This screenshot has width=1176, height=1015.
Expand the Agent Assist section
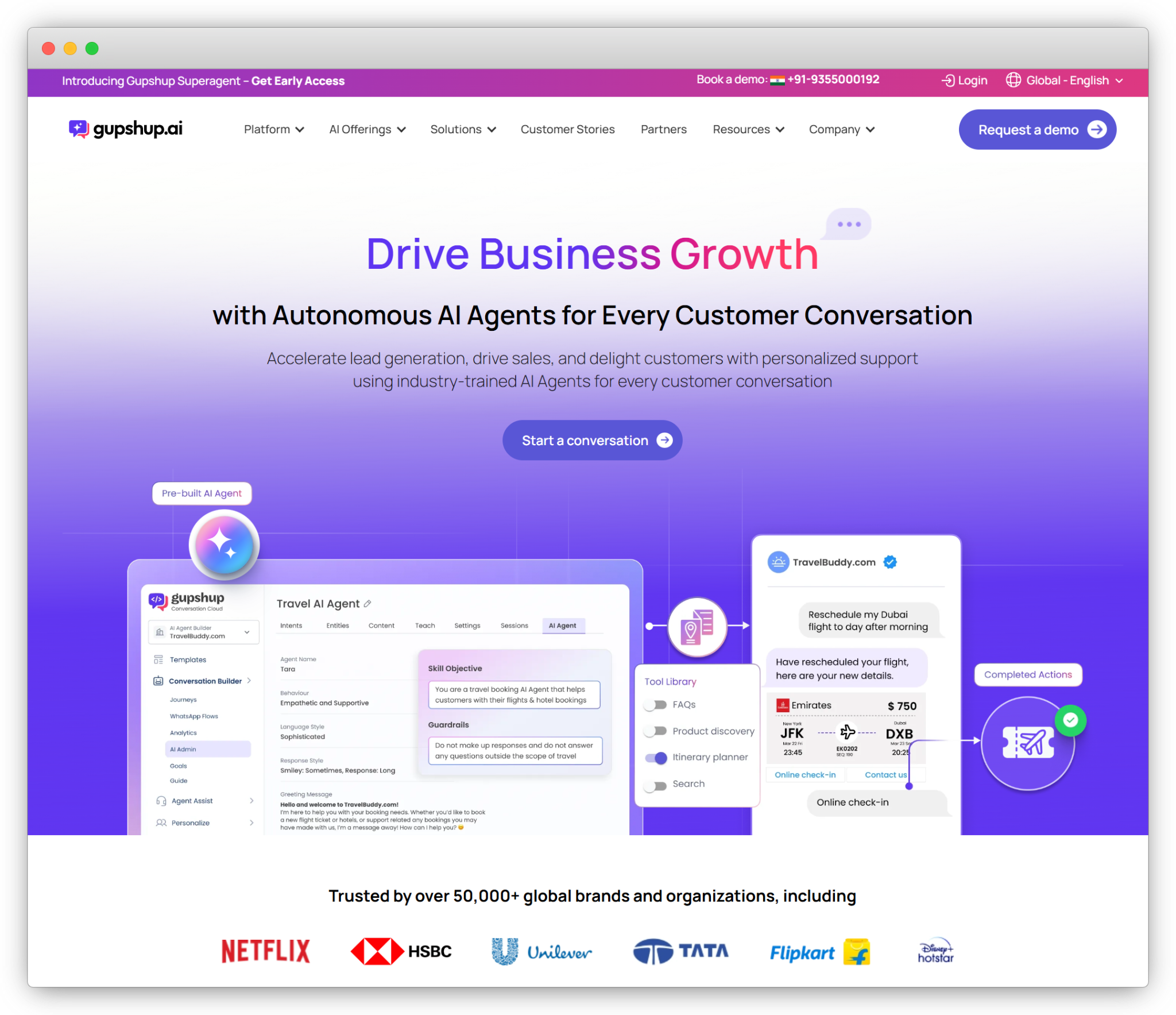(252, 801)
